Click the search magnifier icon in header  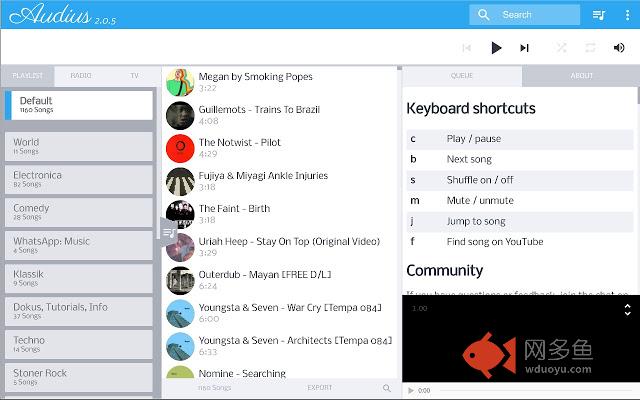[483, 15]
